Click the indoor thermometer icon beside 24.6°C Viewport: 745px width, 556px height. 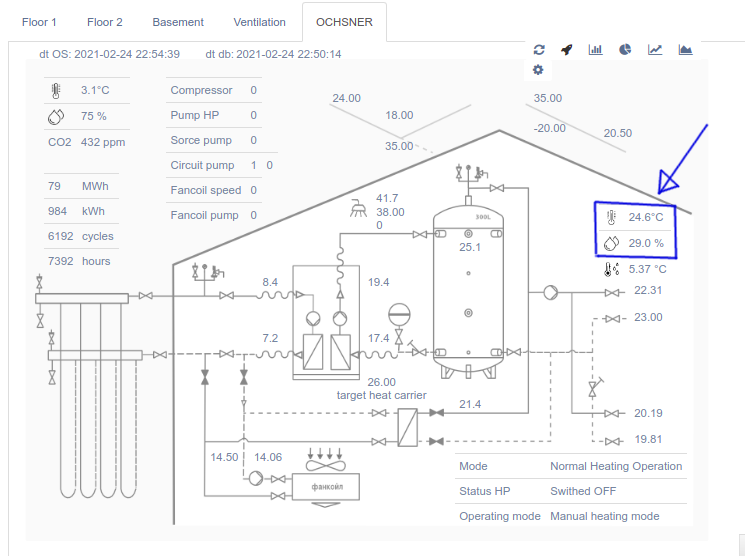tap(611, 217)
